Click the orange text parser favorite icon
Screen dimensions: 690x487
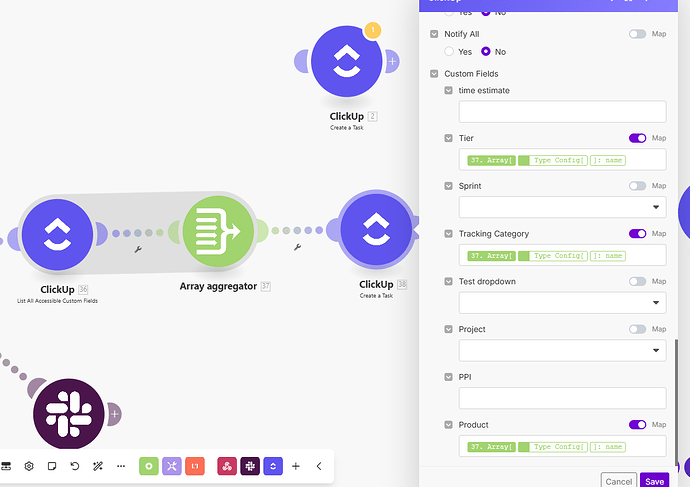195,466
